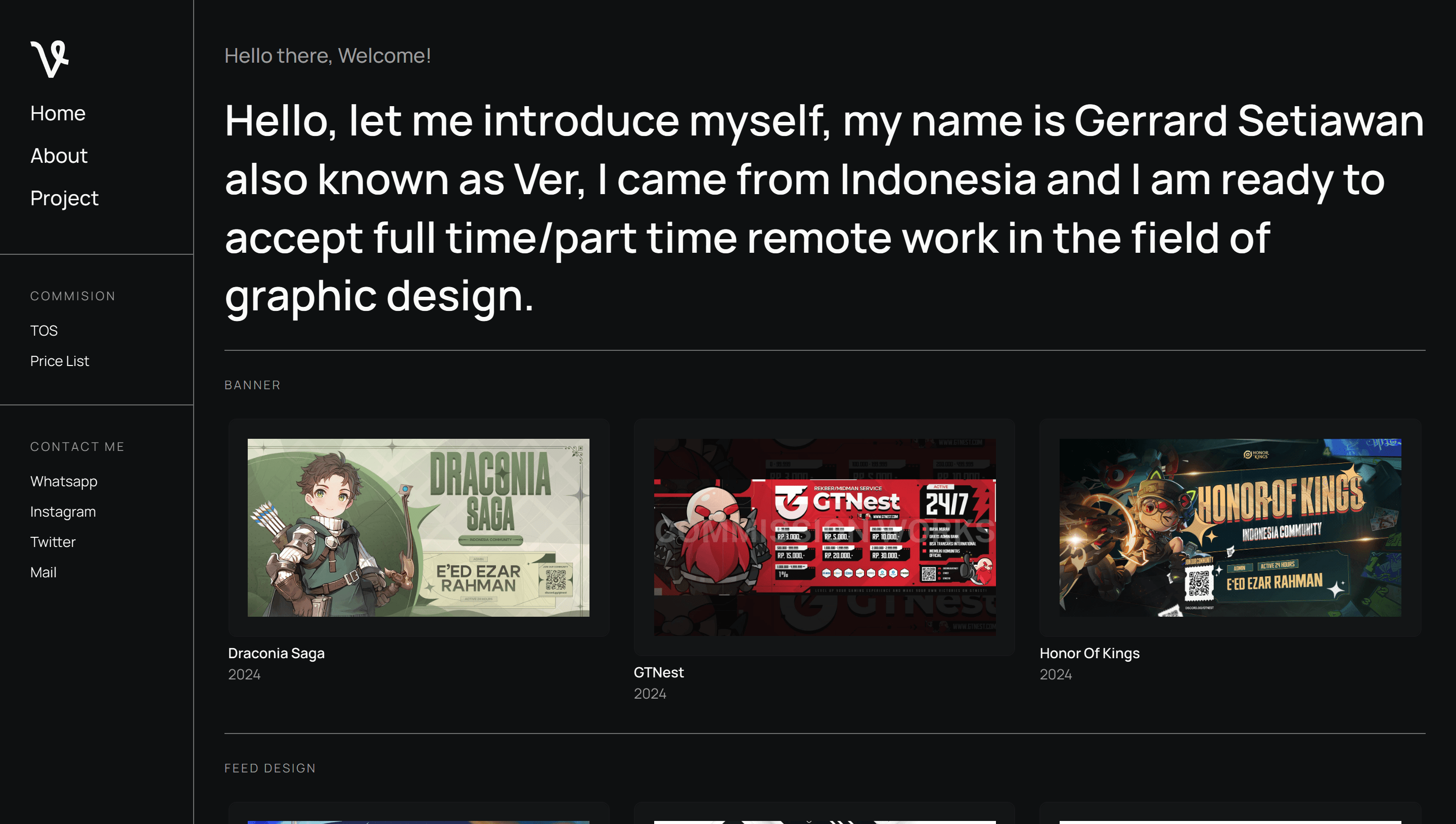Click the V logo icon in sidebar
Viewport: 1456px width, 824px height.
tap(50, 59)
